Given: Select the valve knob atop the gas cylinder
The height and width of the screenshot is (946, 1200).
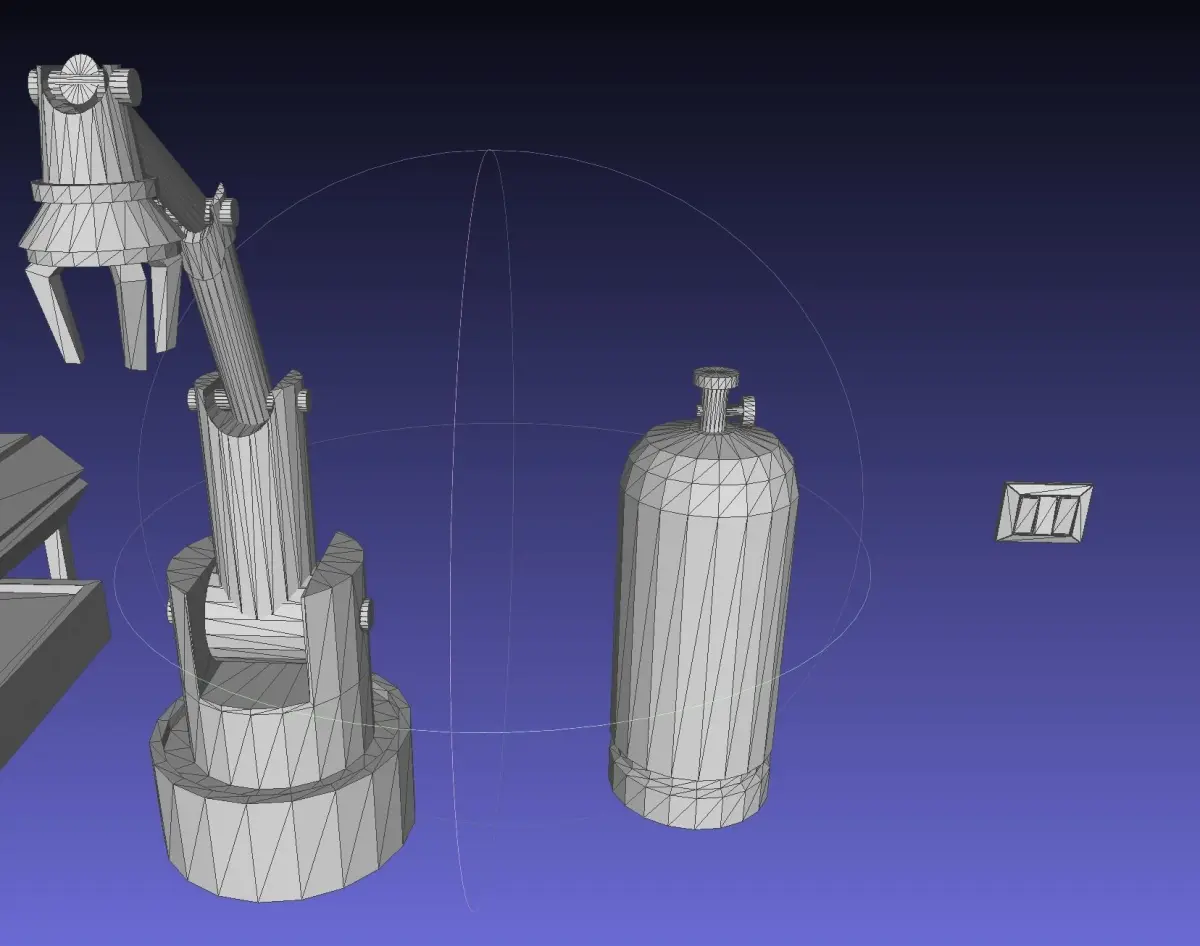Looking at the screenshot, I should (718, 380).
